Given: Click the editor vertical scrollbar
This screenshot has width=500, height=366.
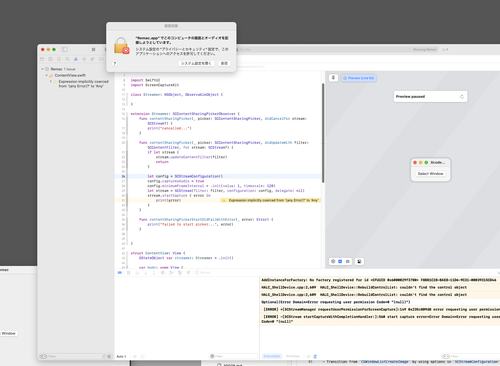Looking at the screenshot, I should pos(323,133).
